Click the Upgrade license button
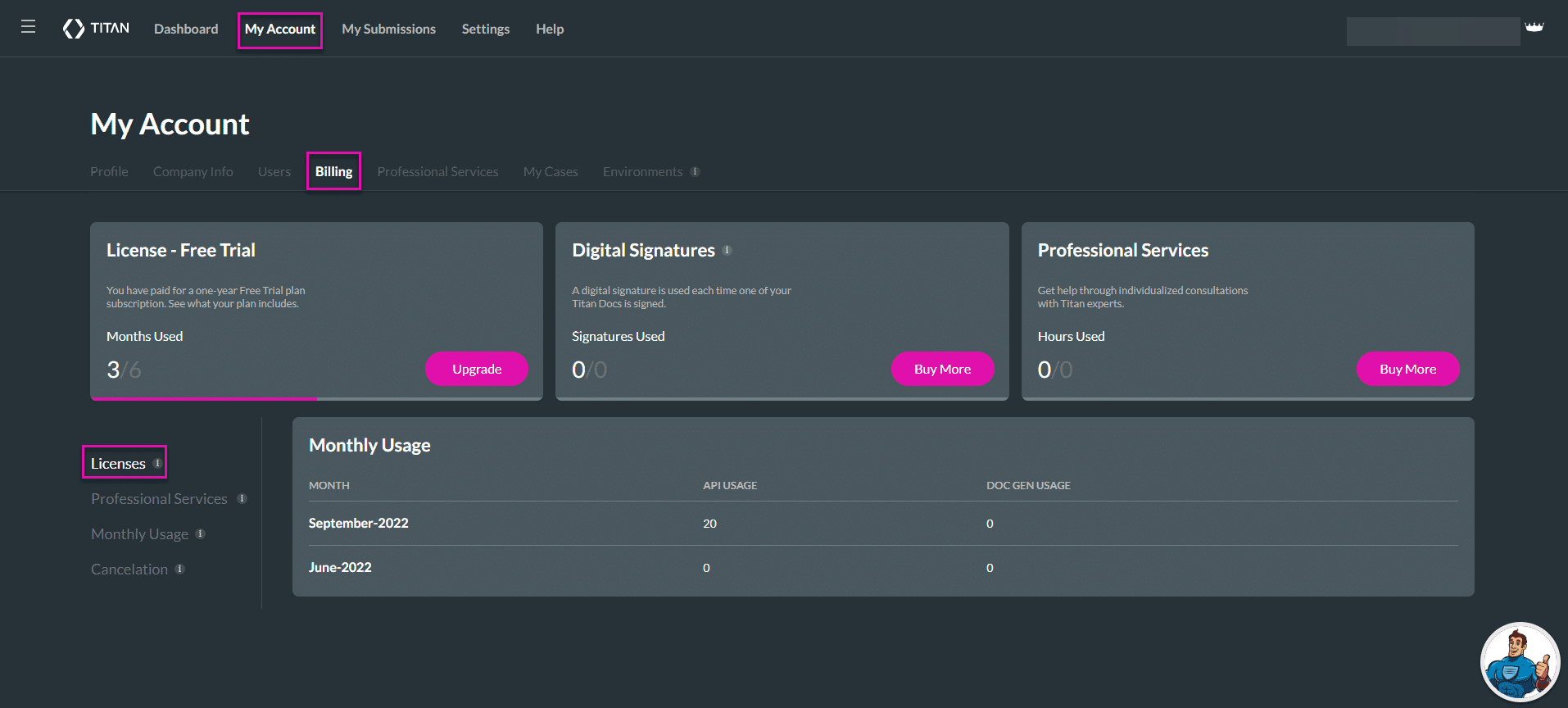The image size is (1568, 708). pyautogui.click(x=476, y=369)
